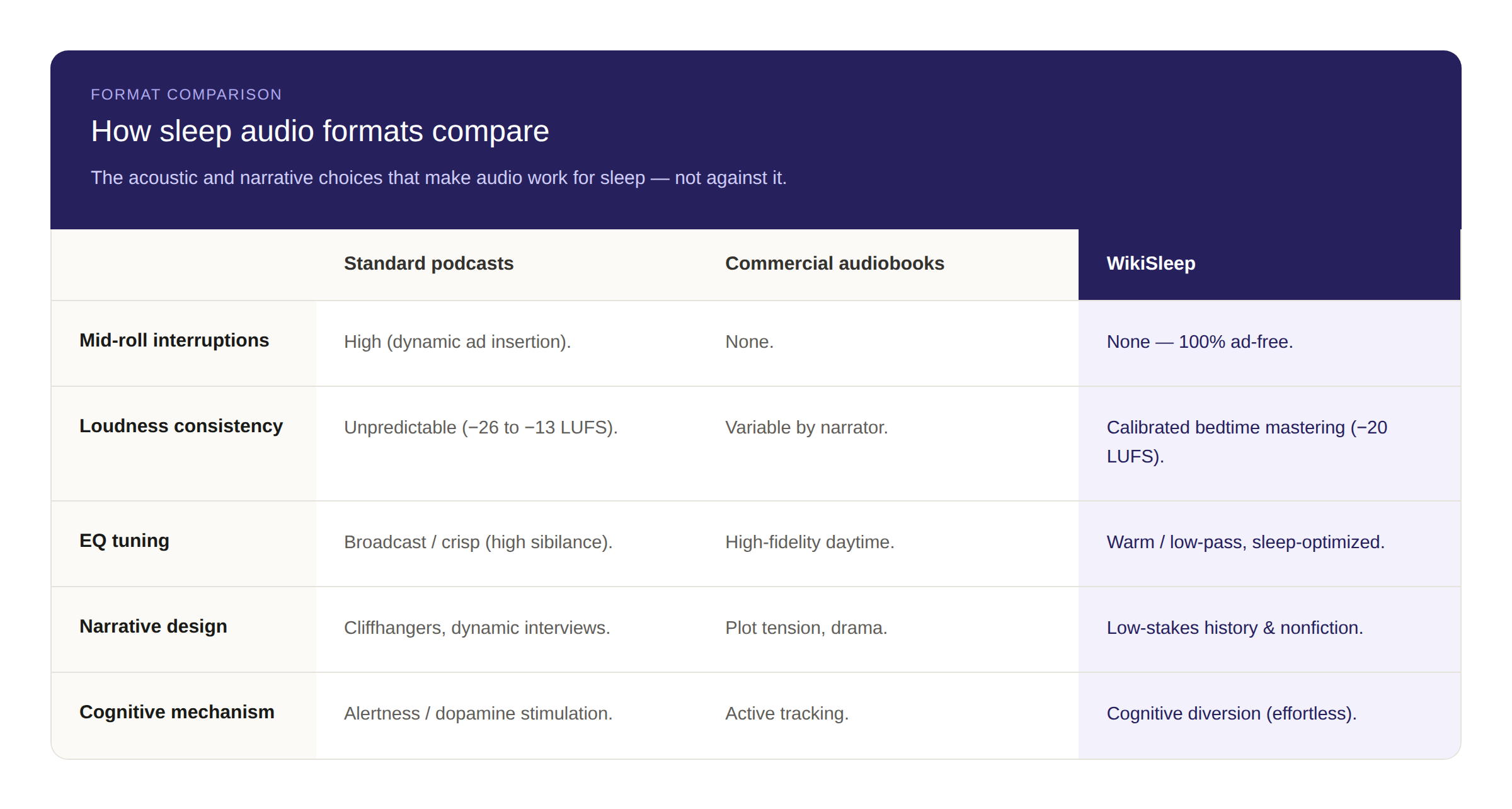This screenshot has height=809, width=1512.
Task: Click the Loudness consistency row label
Action: click(x=181, y=426)
